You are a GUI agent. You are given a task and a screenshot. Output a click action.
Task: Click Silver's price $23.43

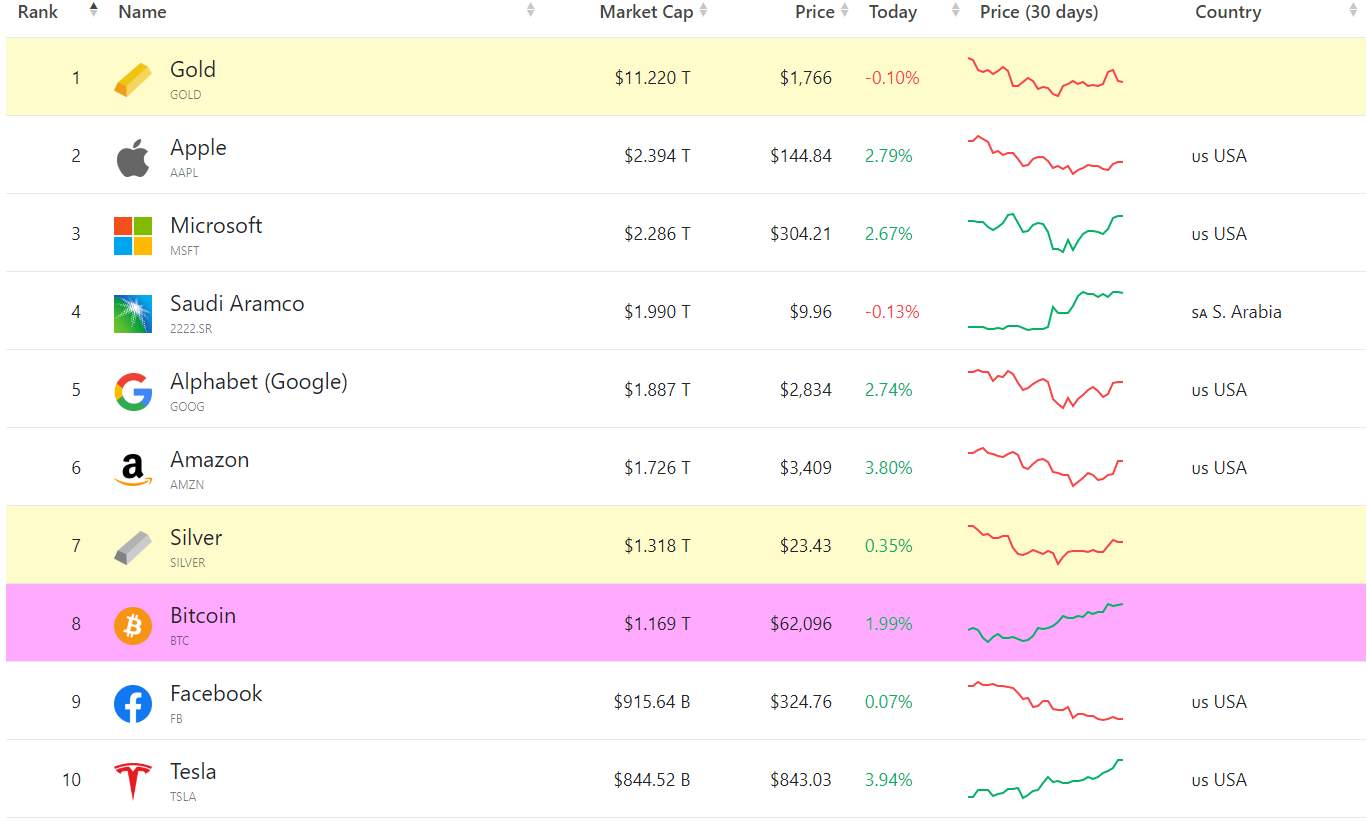coord(806,546)
